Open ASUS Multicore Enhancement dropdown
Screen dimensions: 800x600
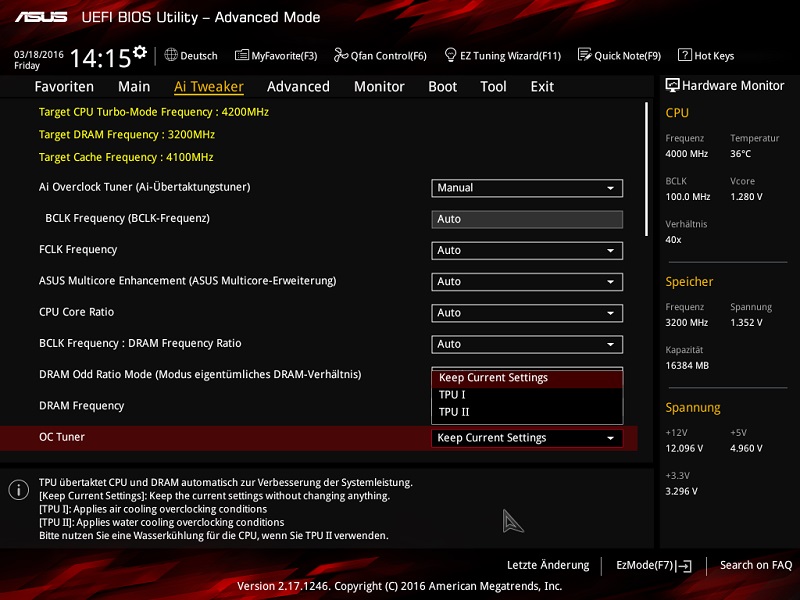coord(527,282)
